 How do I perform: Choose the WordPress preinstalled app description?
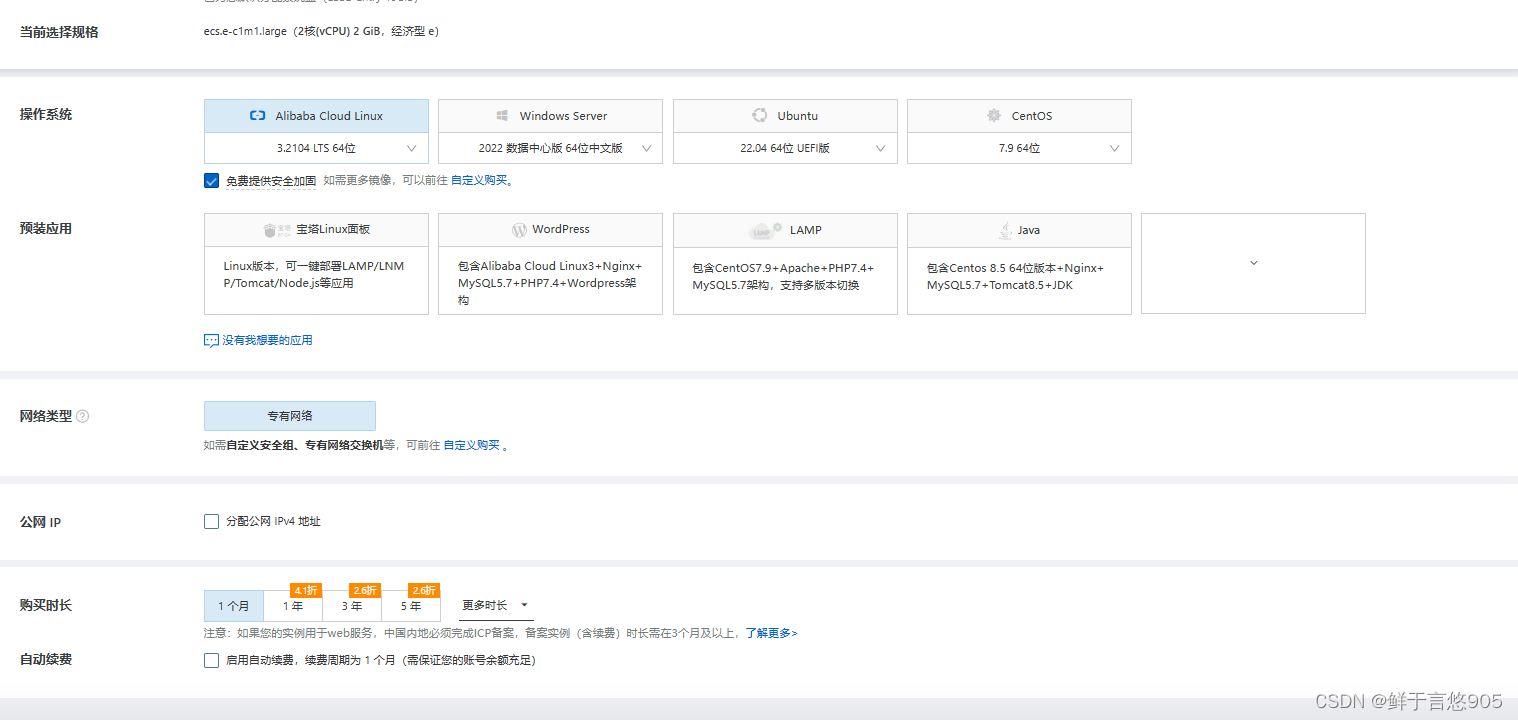click(550, 283)
